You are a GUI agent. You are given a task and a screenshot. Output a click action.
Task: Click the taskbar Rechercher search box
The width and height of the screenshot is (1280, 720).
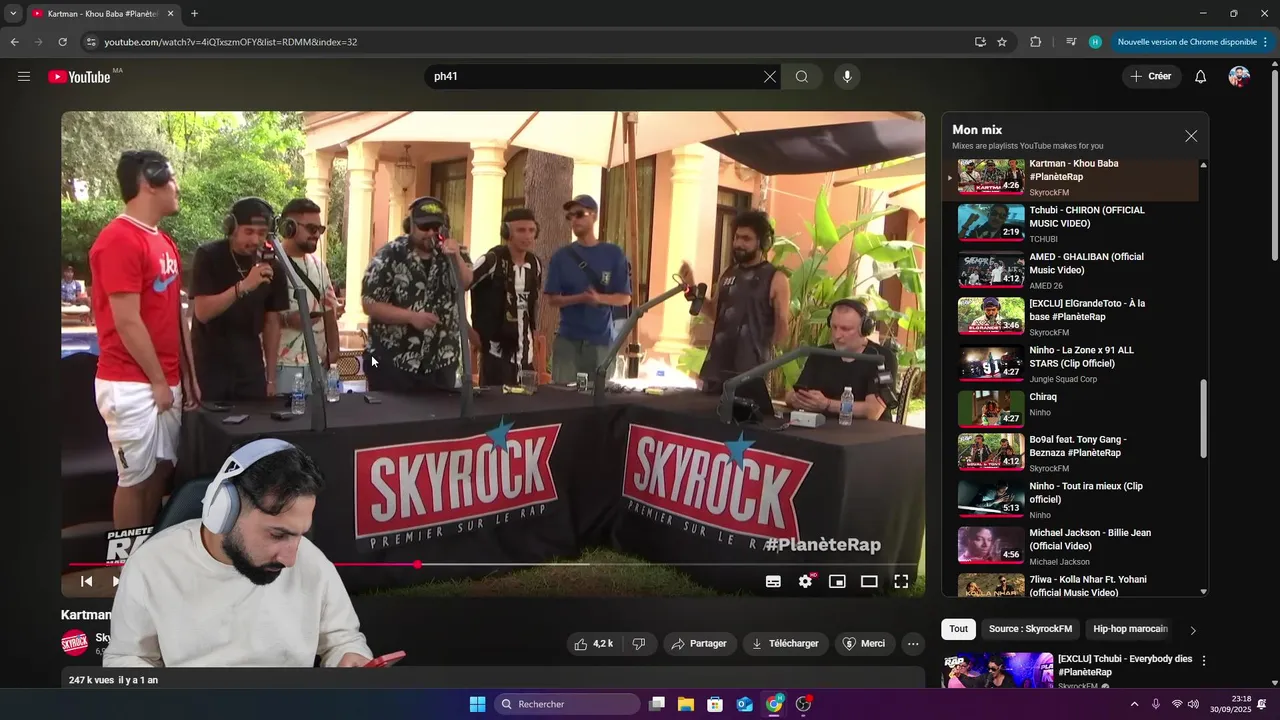[568, 704]
